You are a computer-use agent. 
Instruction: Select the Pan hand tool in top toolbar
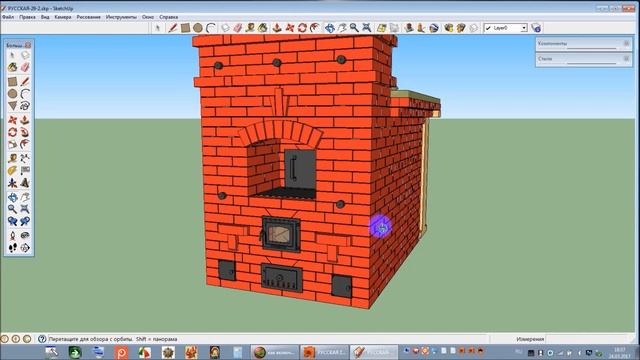(342, 28)
